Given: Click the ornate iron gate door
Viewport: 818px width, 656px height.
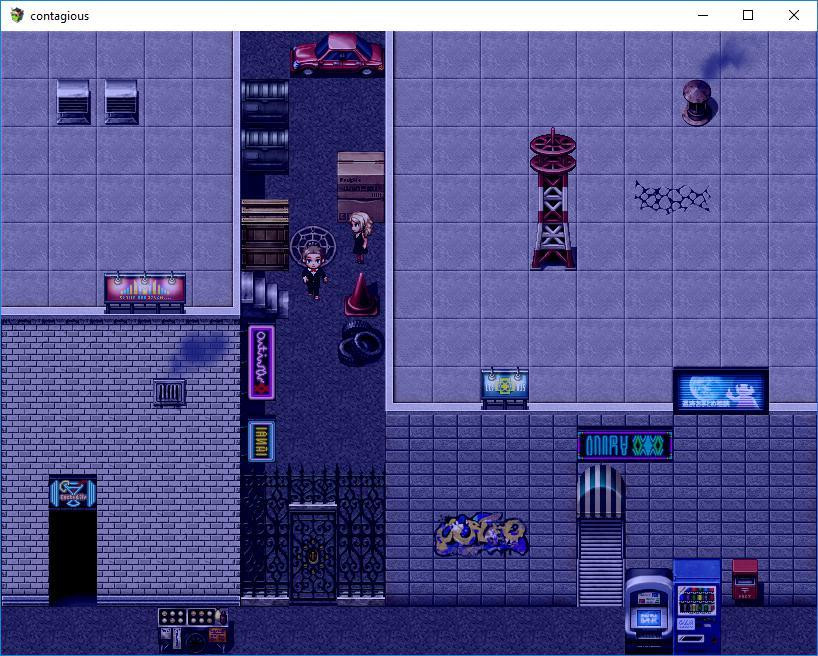Looking at the screenshot, I should pos(312,553).
